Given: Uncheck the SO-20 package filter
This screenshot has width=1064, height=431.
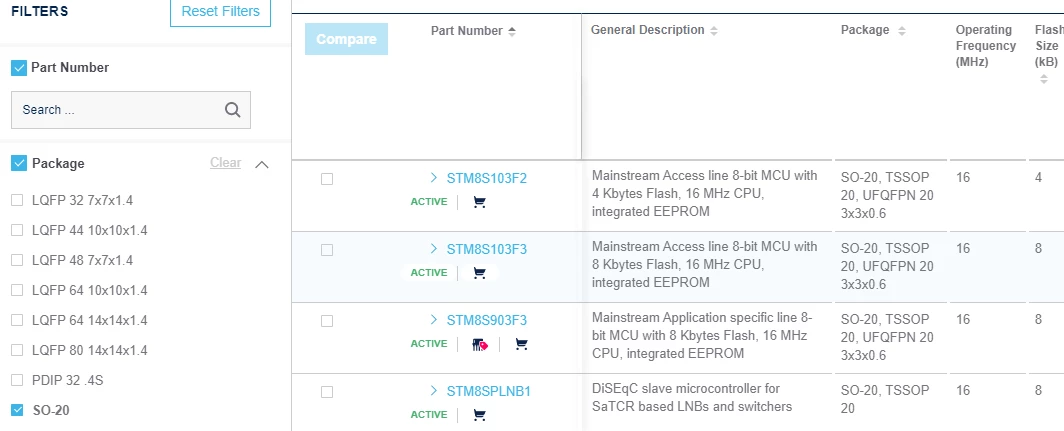Looking at the screenshot, I should coord(18,410).
